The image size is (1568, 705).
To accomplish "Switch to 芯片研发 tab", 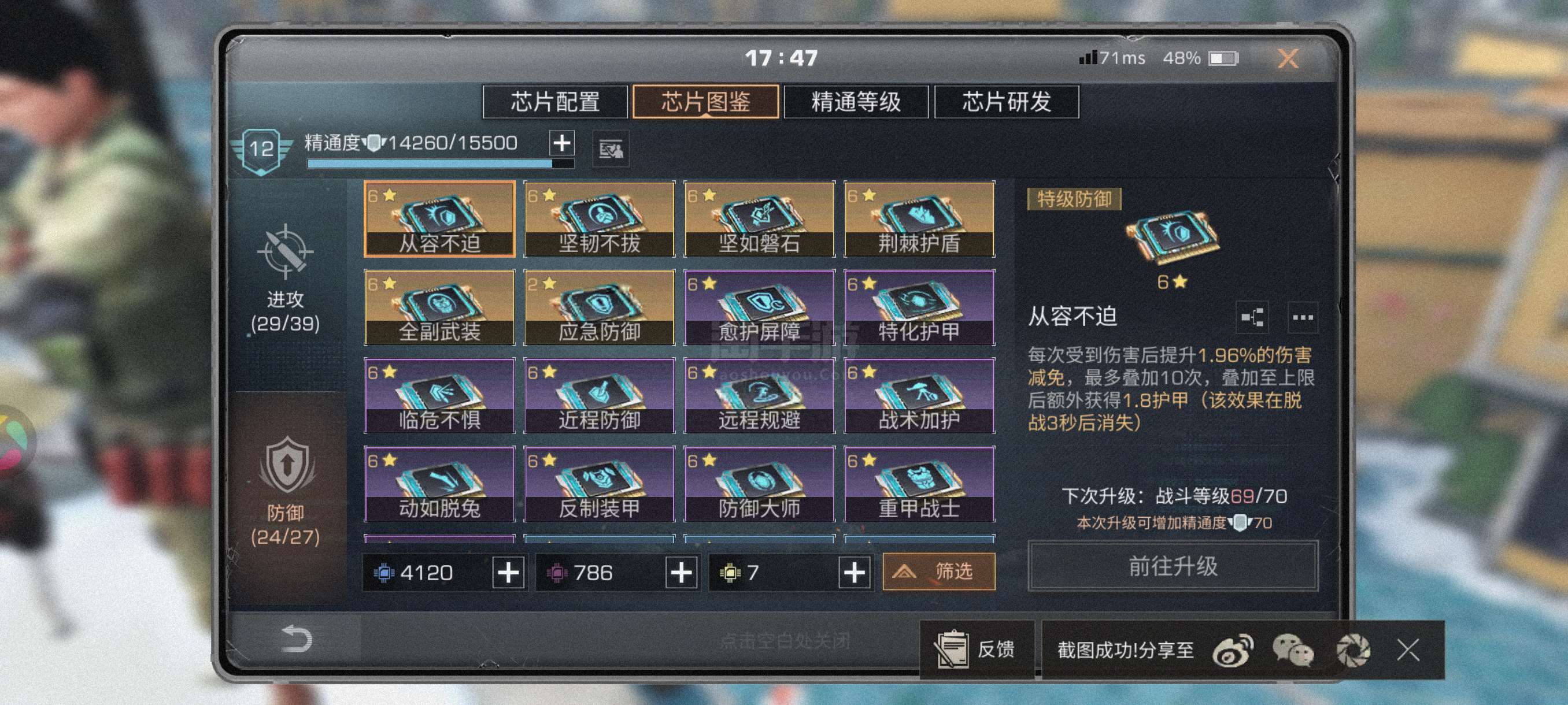I will coord(1007,102).
